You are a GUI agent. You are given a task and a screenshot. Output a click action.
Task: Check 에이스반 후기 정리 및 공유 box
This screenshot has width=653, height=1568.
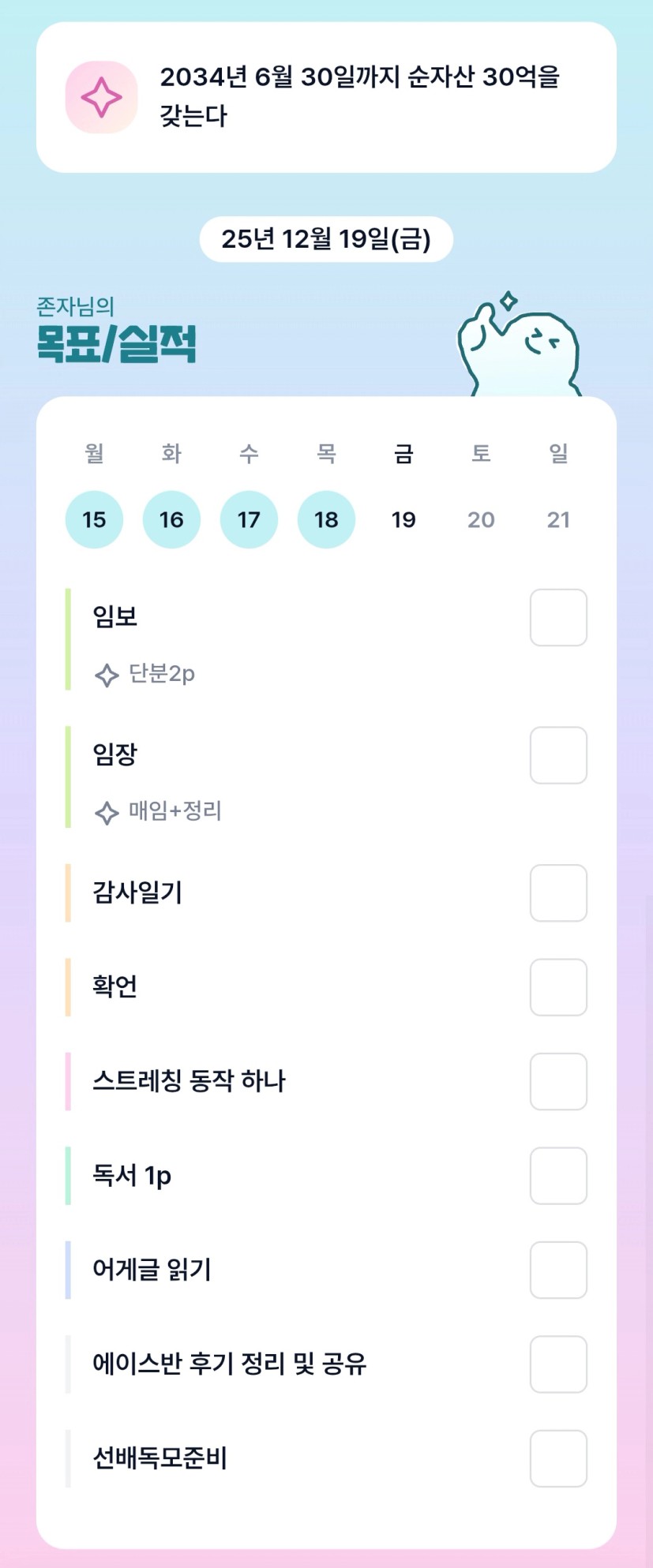coord(558,1364)
